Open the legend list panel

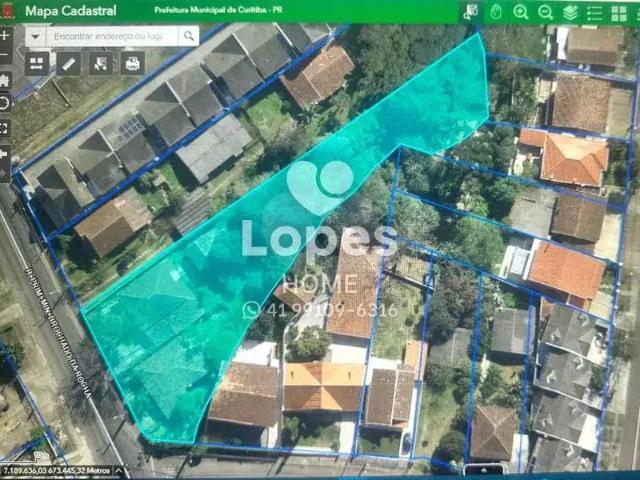(594, 12)
